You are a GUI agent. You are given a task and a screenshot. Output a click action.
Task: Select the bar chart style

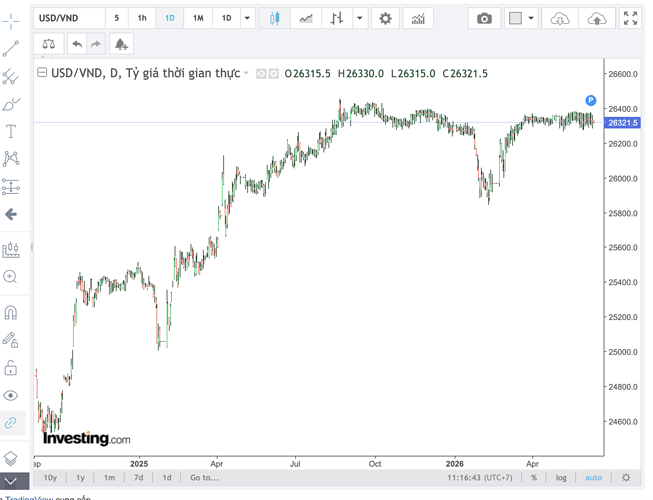tap(337, 18)
